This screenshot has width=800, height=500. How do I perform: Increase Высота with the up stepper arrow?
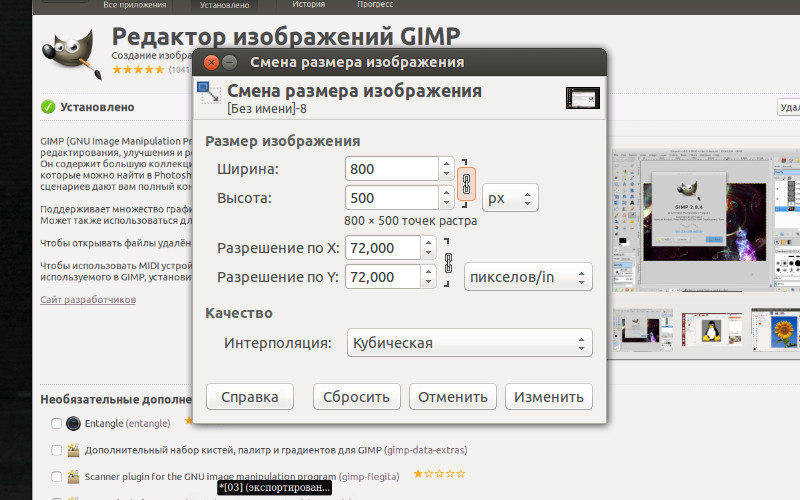pos(446,192)
